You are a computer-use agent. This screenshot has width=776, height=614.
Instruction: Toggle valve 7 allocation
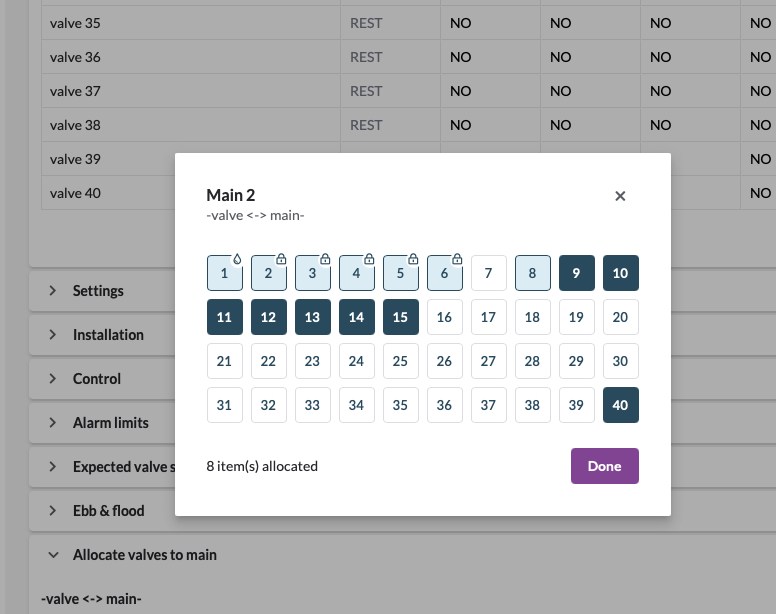tap(488, 273)
